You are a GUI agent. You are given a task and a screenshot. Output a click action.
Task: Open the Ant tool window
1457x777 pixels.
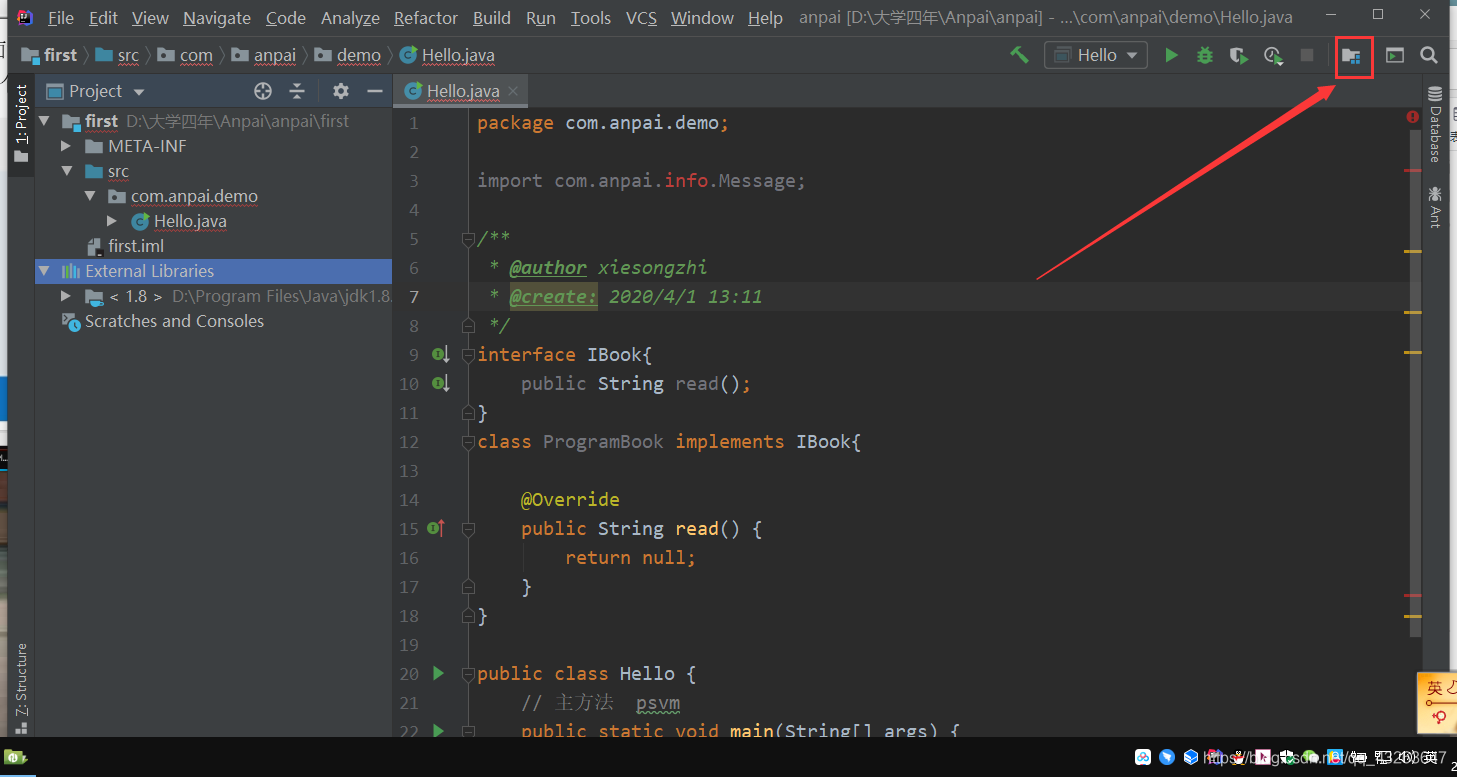pos(1435,206)
